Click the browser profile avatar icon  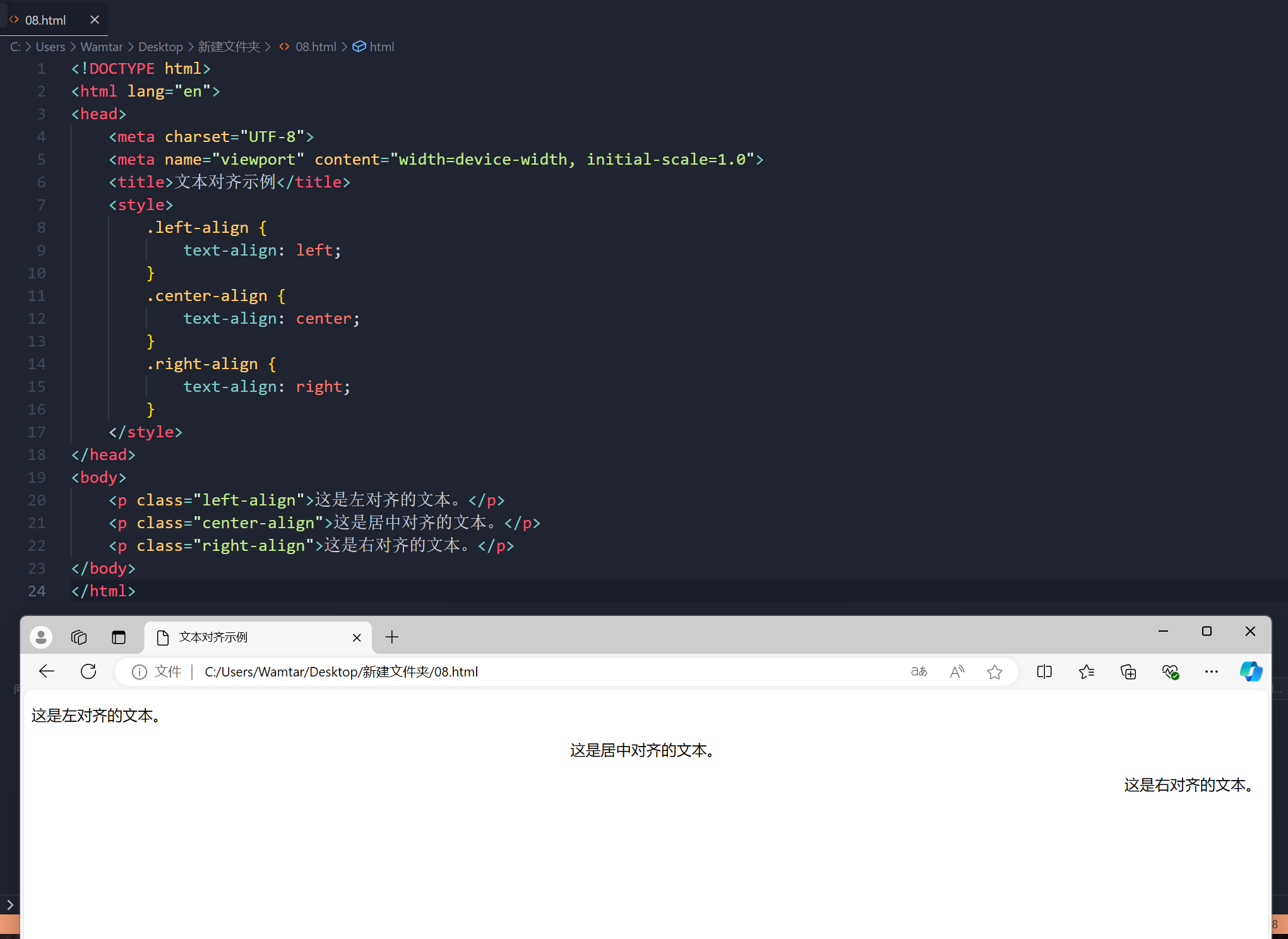[x=40, y=637]
